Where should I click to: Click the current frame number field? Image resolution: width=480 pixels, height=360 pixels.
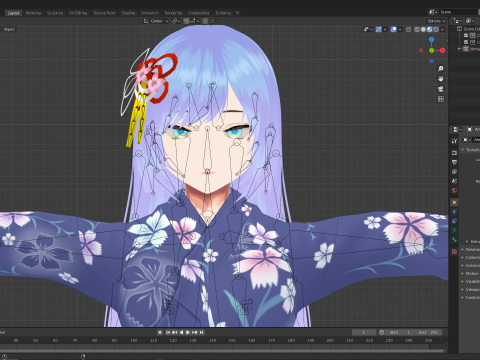(364, 332)
